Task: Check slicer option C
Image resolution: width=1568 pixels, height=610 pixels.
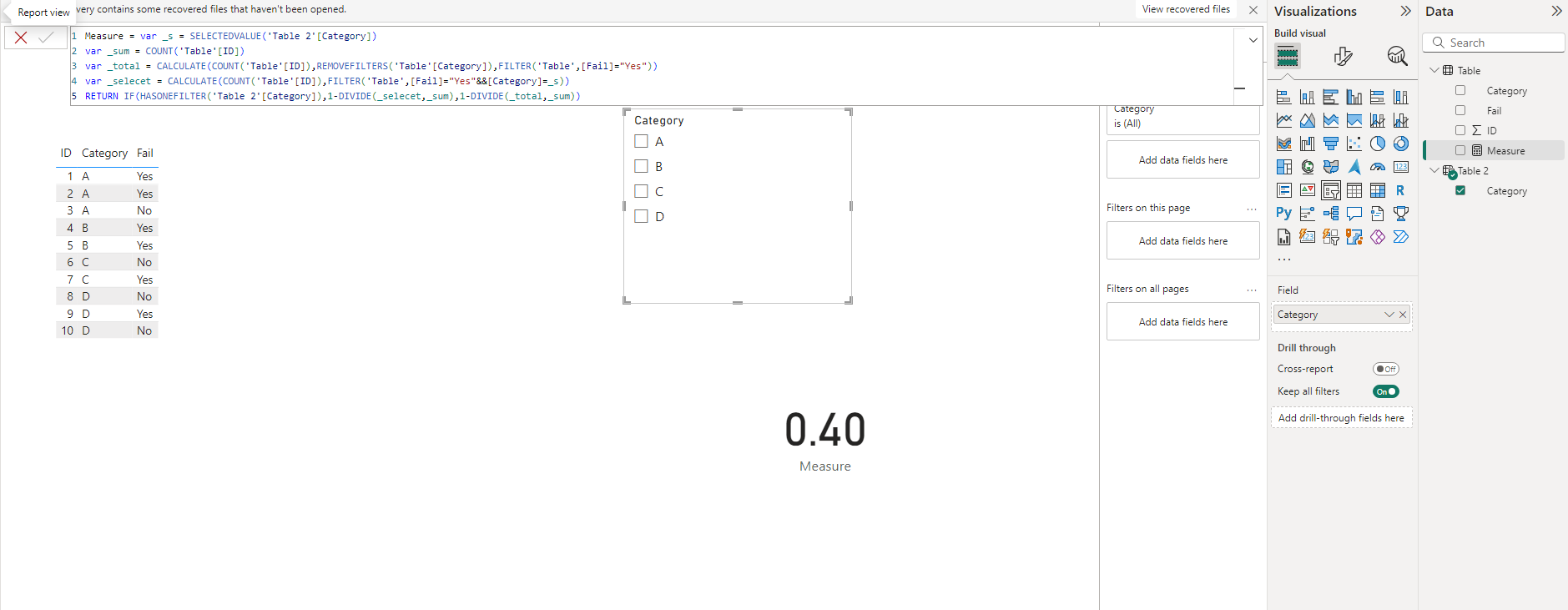Action: click(x=641, y=192)
